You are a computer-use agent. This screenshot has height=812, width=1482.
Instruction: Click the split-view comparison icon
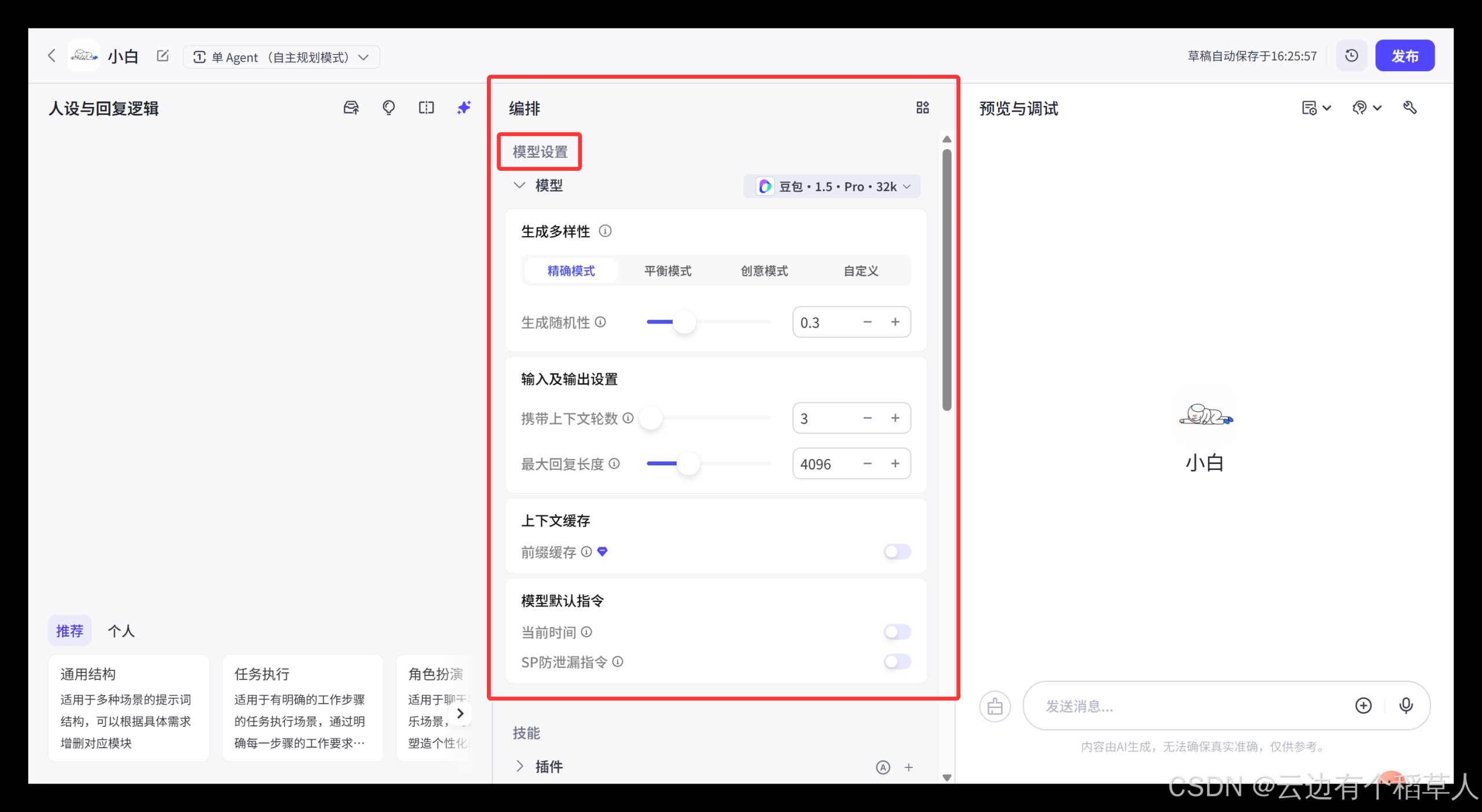426,108
